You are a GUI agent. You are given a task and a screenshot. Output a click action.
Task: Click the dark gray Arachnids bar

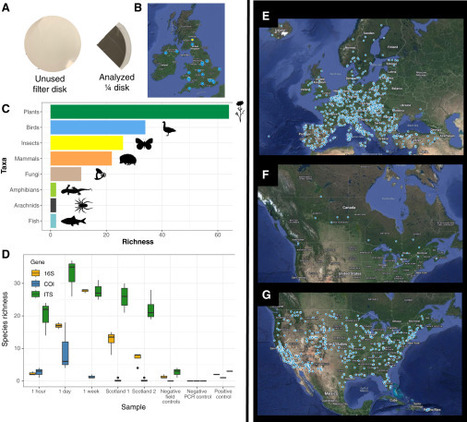[53, 205]
